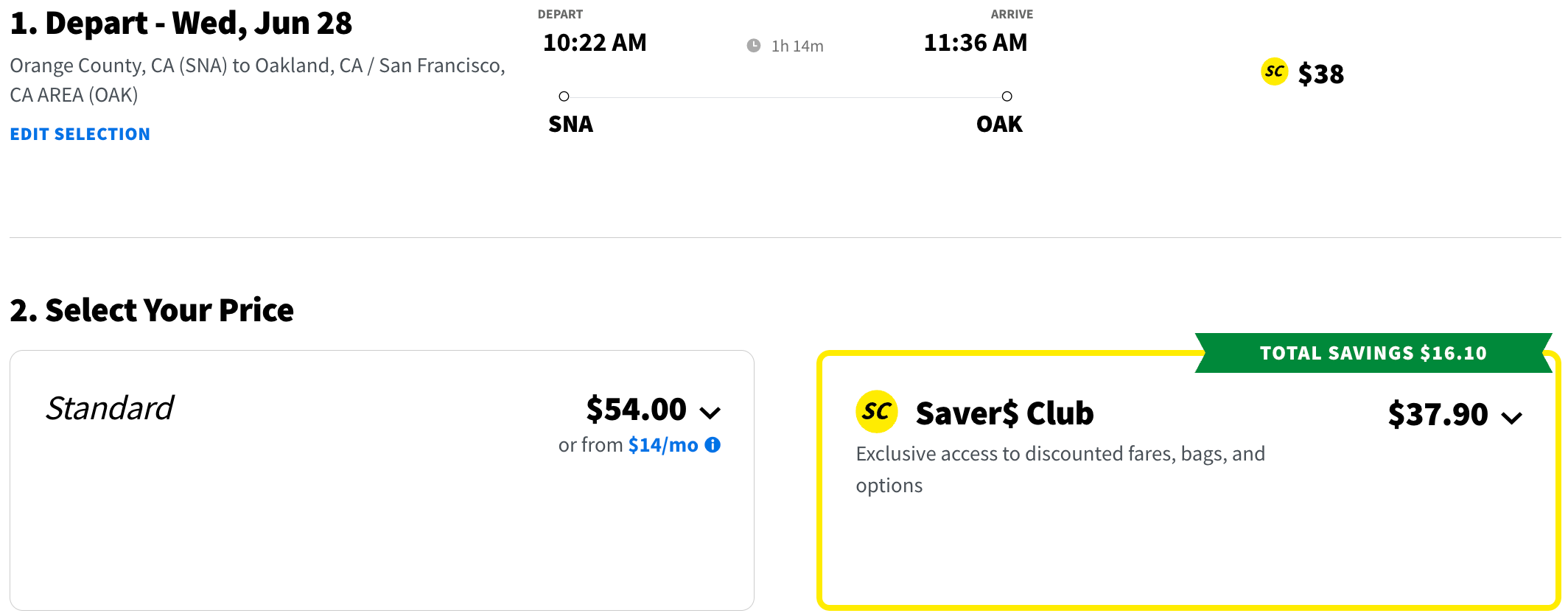Click the Depart Wed, Jun 28 heading
Screen dimensions: 1568x616
pos(181,24)
